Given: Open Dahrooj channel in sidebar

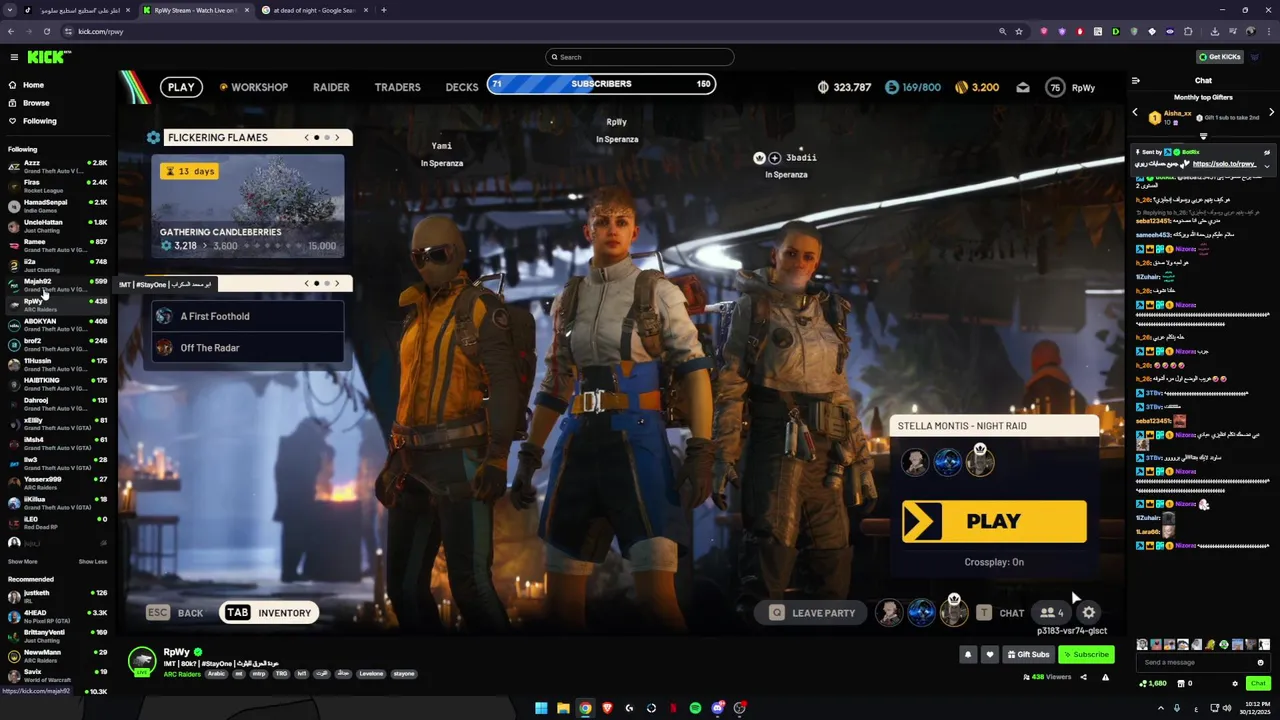Looking at the screenshot, I should click(59, 404).
